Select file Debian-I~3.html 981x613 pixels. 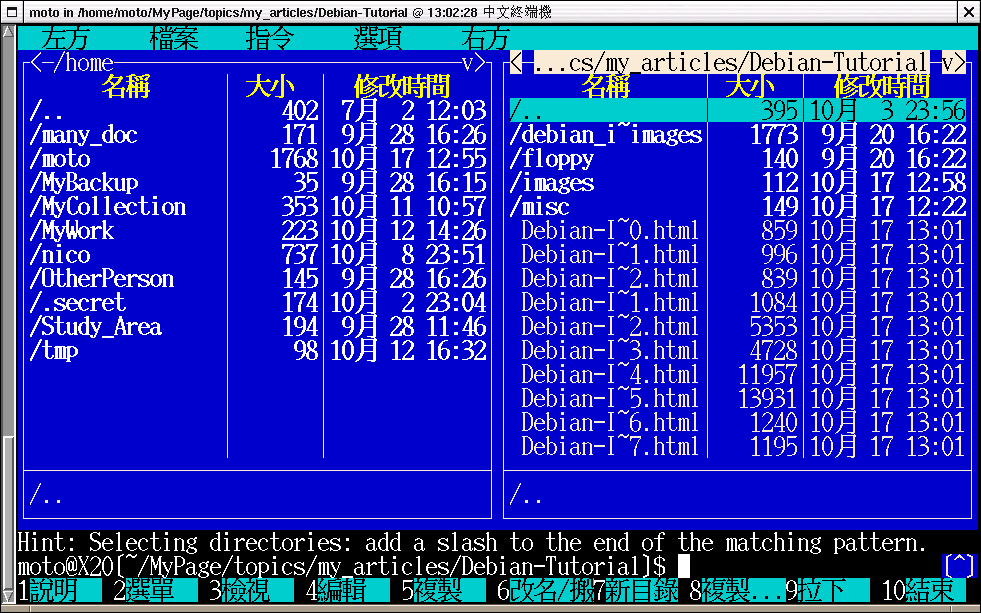(x=738, y=350)
